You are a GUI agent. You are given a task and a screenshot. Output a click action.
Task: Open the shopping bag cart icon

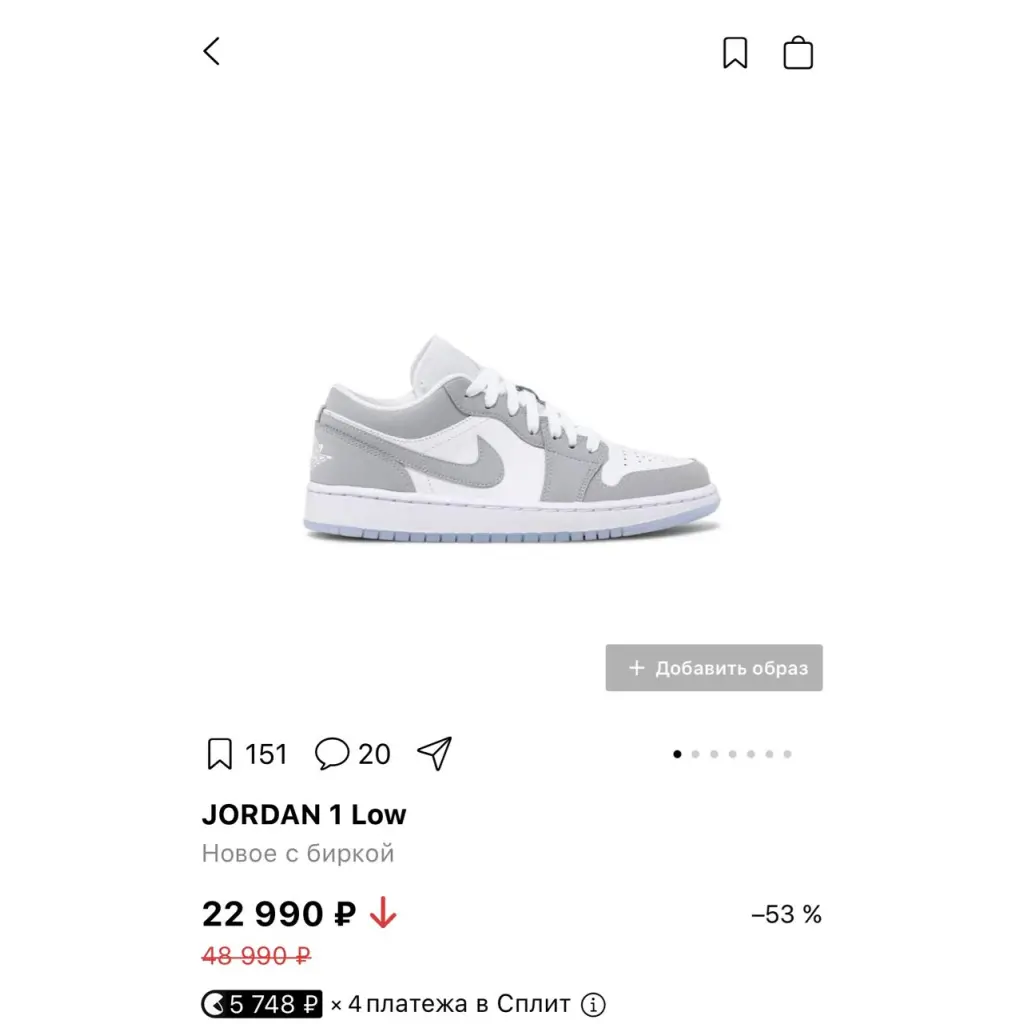pyautogui.click(x=798, y=52)
